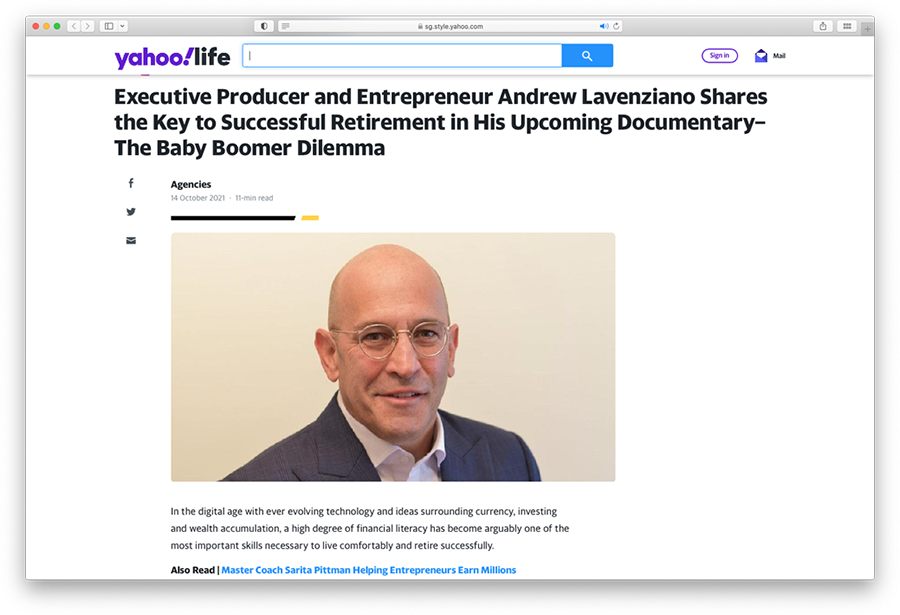Go forward to next page
Viewport: 900px width, 615px height.
87,26
